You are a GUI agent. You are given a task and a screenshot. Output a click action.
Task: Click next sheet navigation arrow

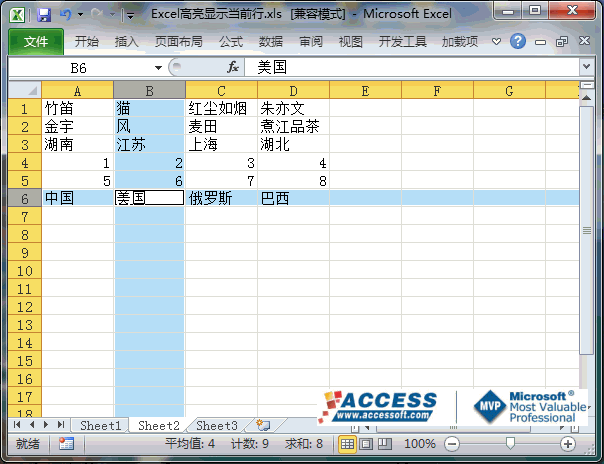(x=46, y=425)
